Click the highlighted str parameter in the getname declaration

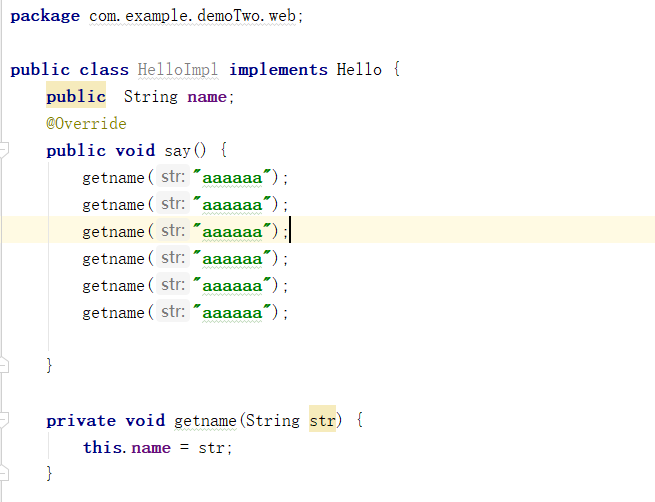coord(322,421)
